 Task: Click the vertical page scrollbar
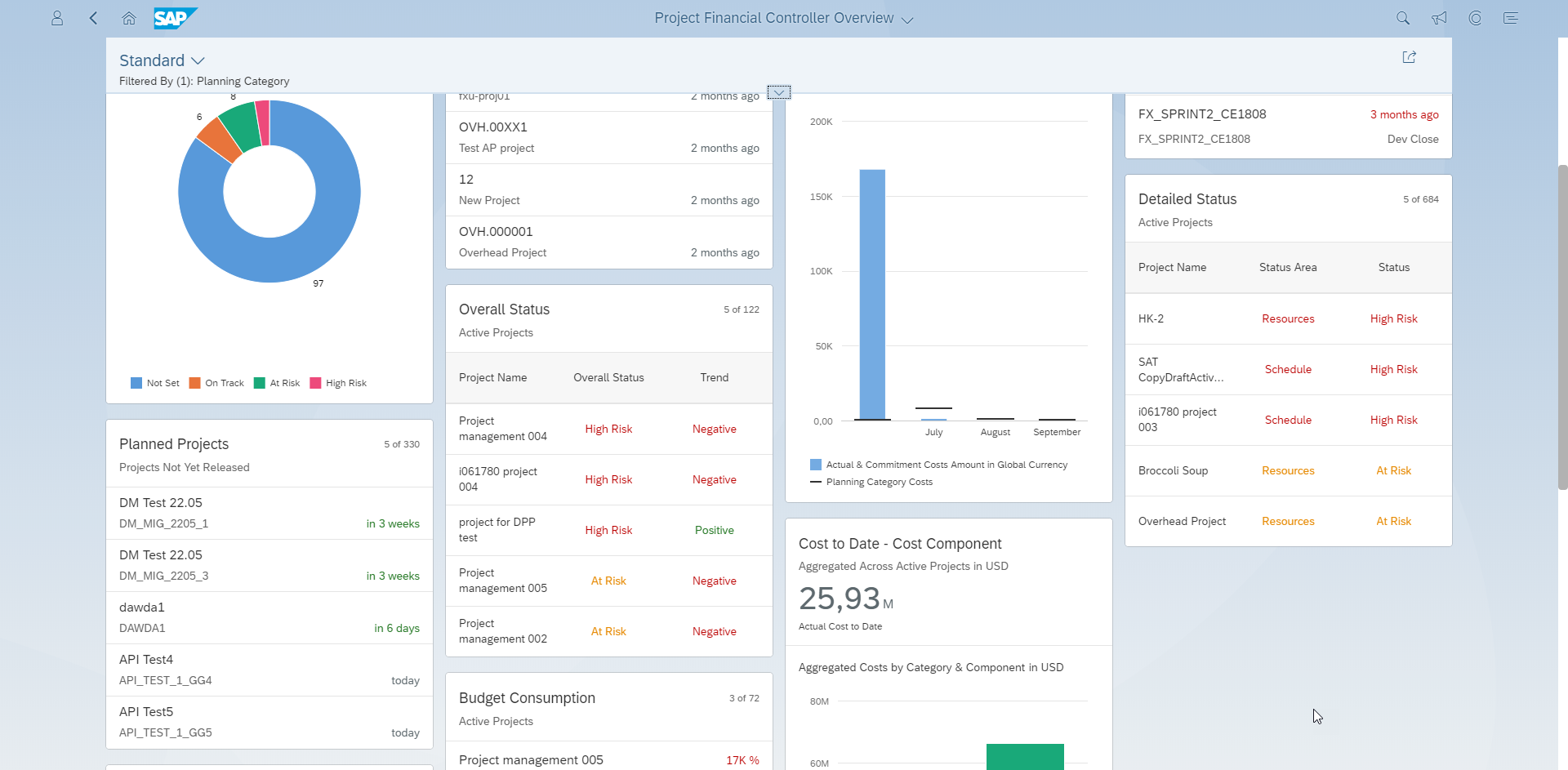pos(1562,327)
